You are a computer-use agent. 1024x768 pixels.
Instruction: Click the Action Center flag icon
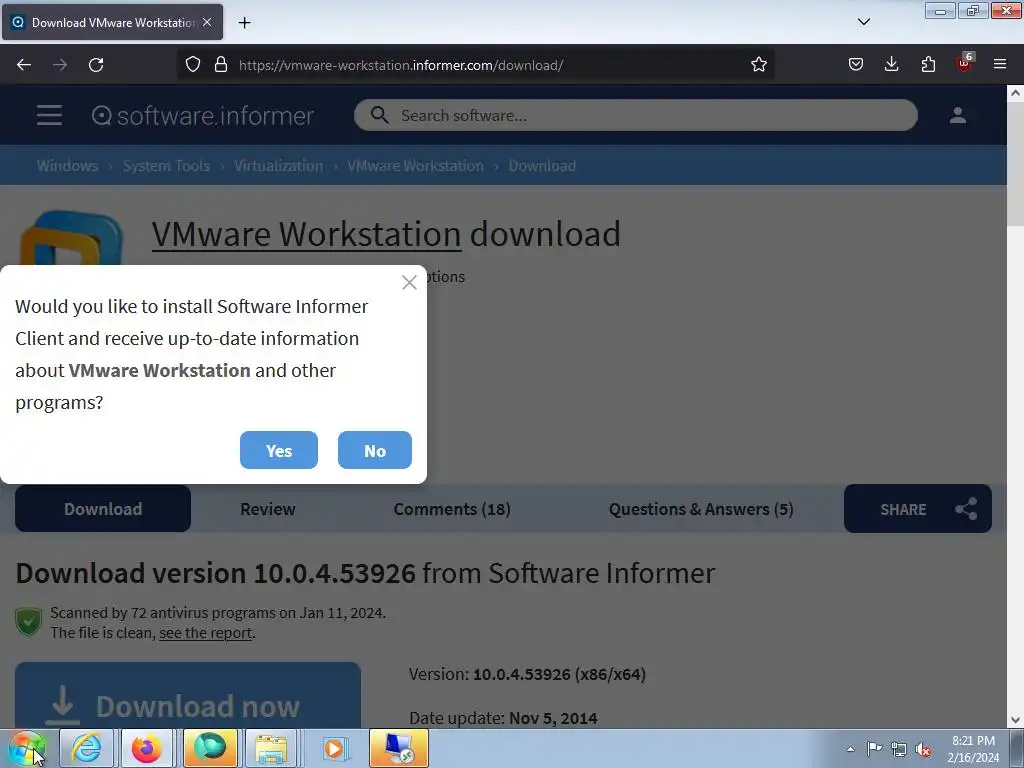tap(874, 749)
